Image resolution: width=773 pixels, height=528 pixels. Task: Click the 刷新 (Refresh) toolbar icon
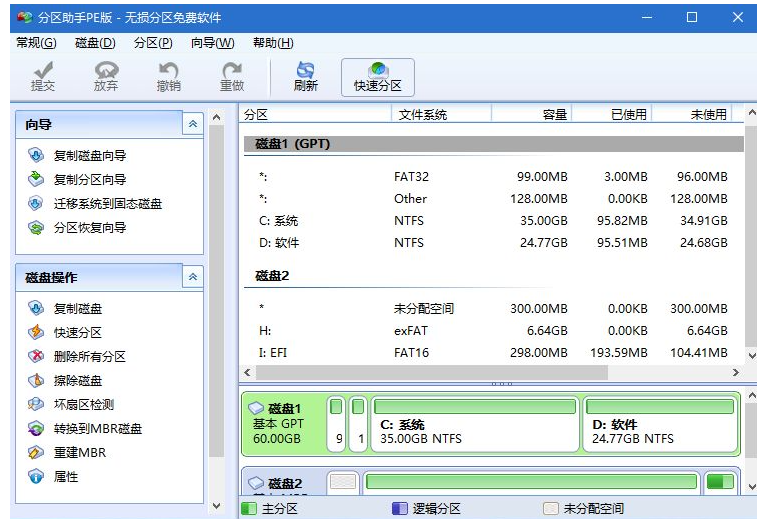pos(305,76)
